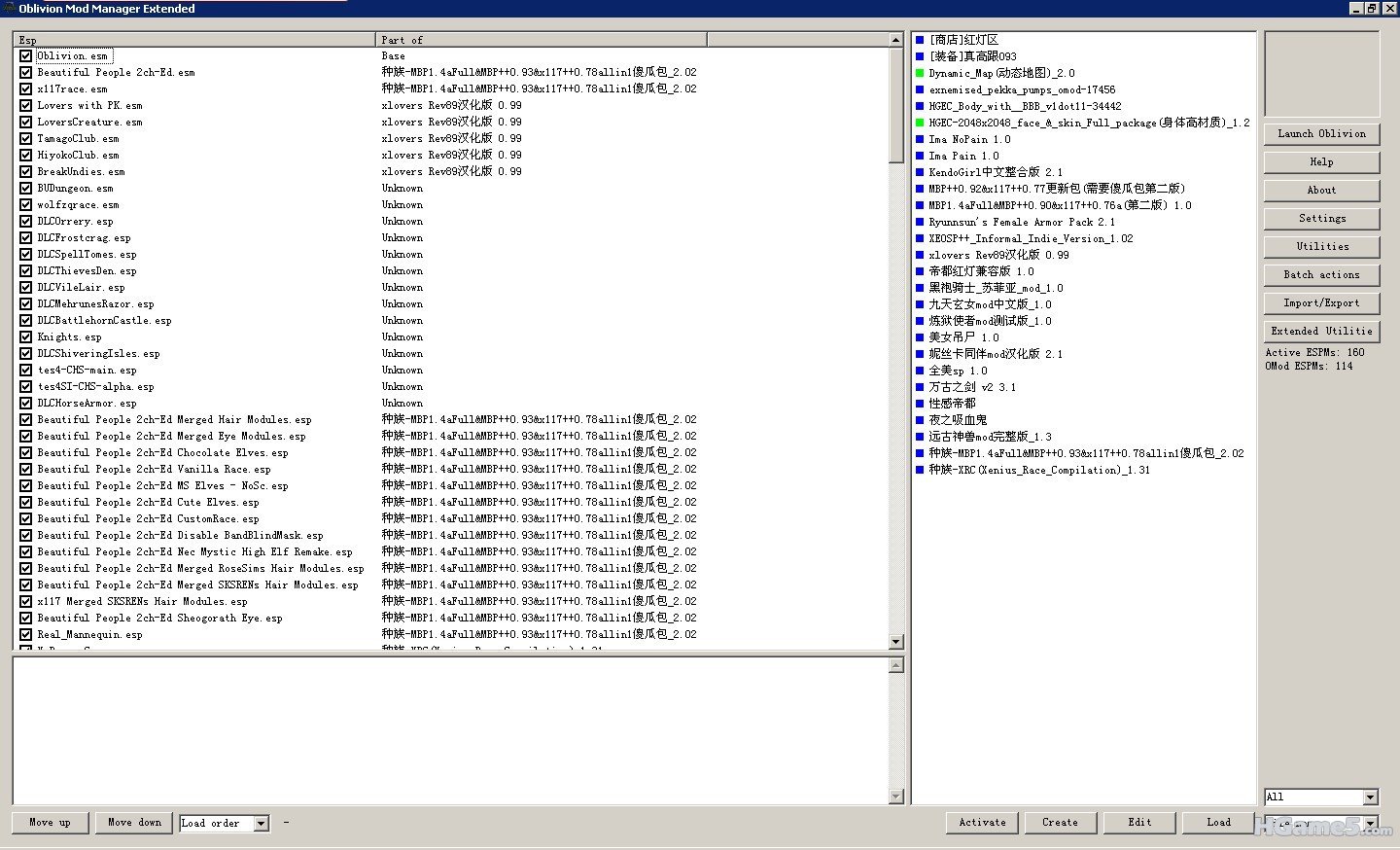Click blue square next to Ima Pain 1.0
Viewport: 1400px width, 850px height.
click(920, 156)
